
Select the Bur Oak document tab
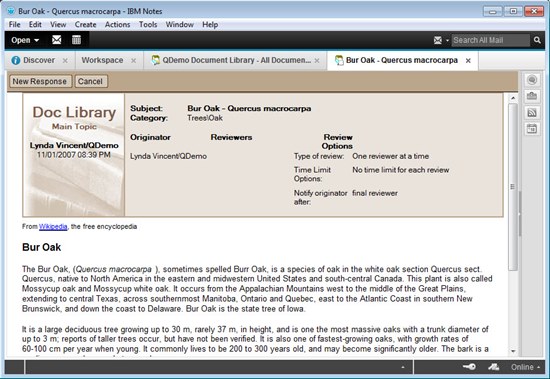tap(402, 60)
